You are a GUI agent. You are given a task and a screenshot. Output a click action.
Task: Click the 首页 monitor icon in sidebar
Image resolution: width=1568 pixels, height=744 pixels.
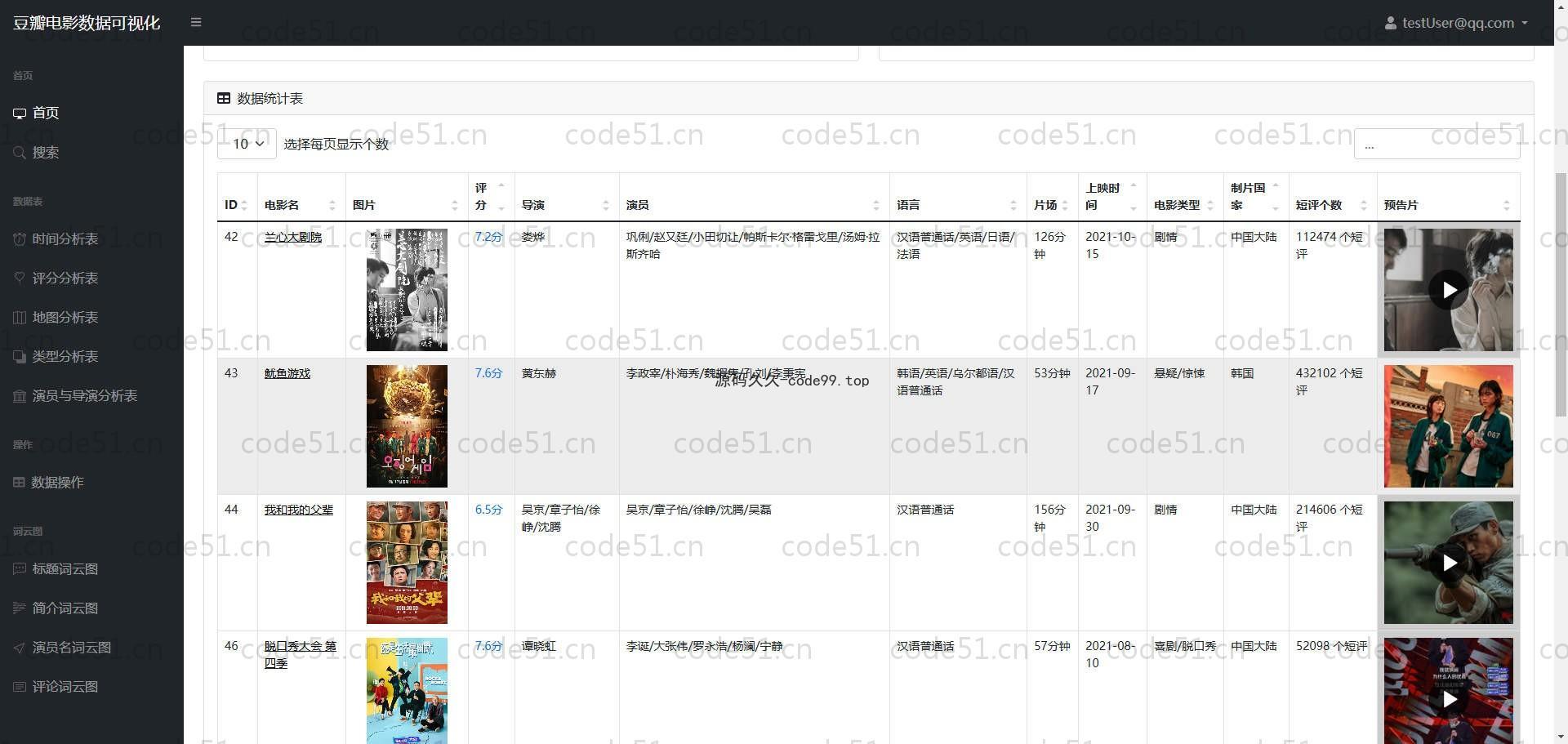point(20,114)
